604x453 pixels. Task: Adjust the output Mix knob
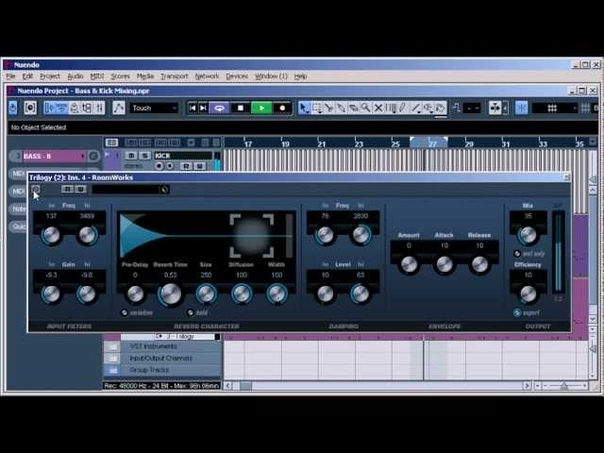click(x=528, y=235)
